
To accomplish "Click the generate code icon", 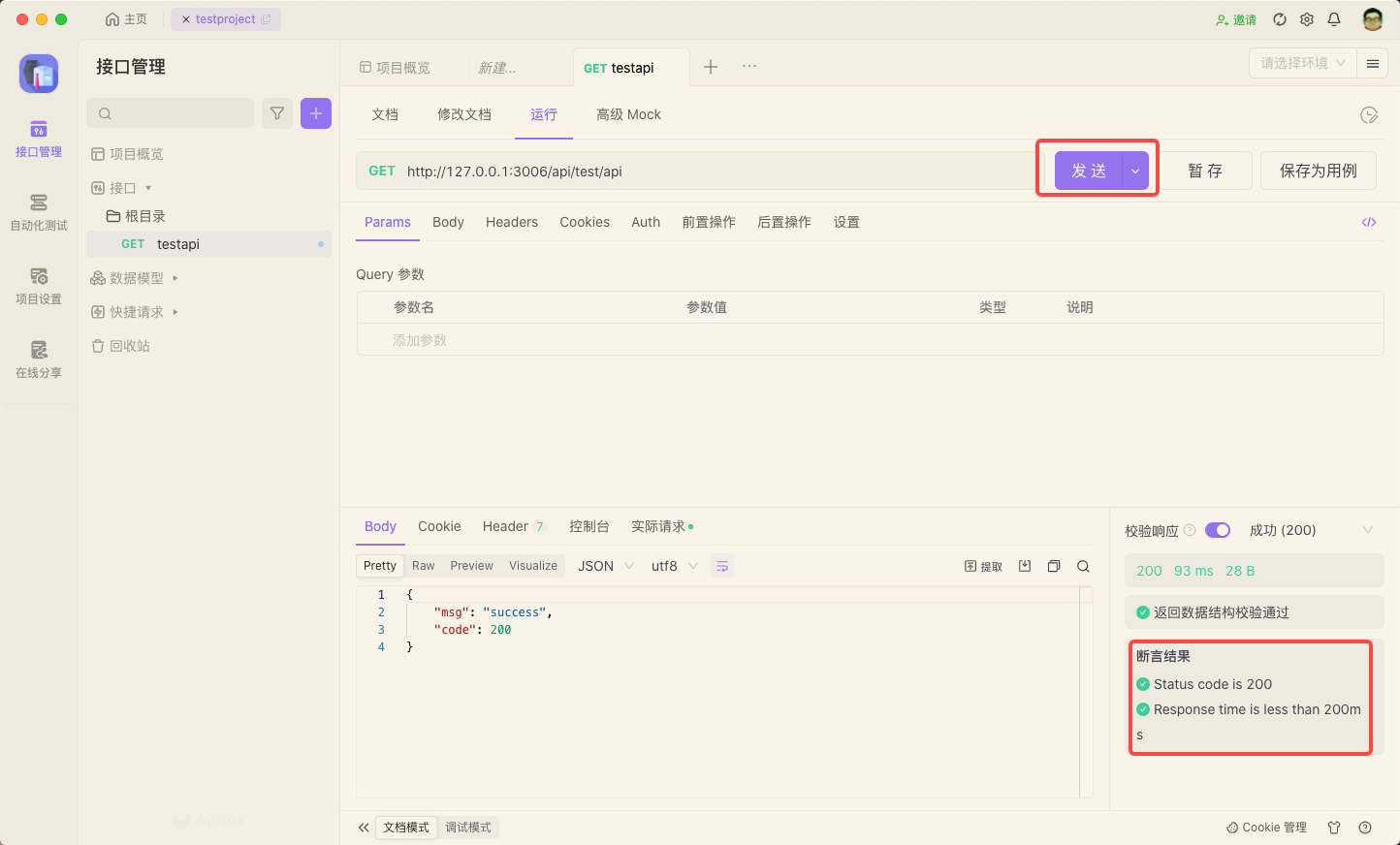I will coord(1369,222).
